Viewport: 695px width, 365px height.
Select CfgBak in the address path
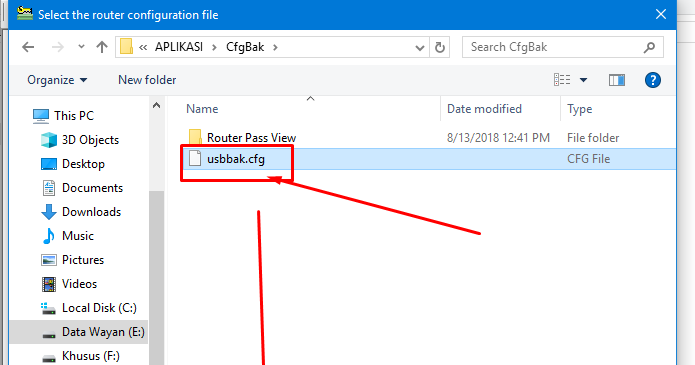click(x=245, y=47)
